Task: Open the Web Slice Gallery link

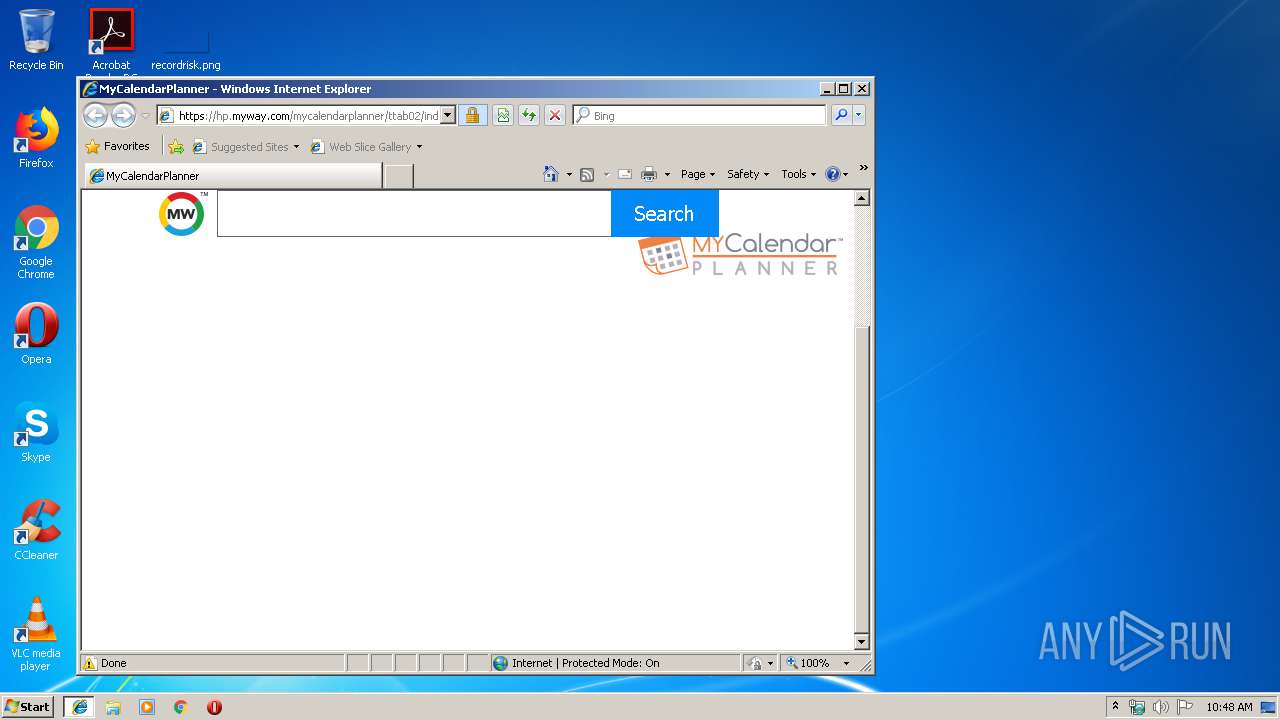Action: [x=361, y=147]
